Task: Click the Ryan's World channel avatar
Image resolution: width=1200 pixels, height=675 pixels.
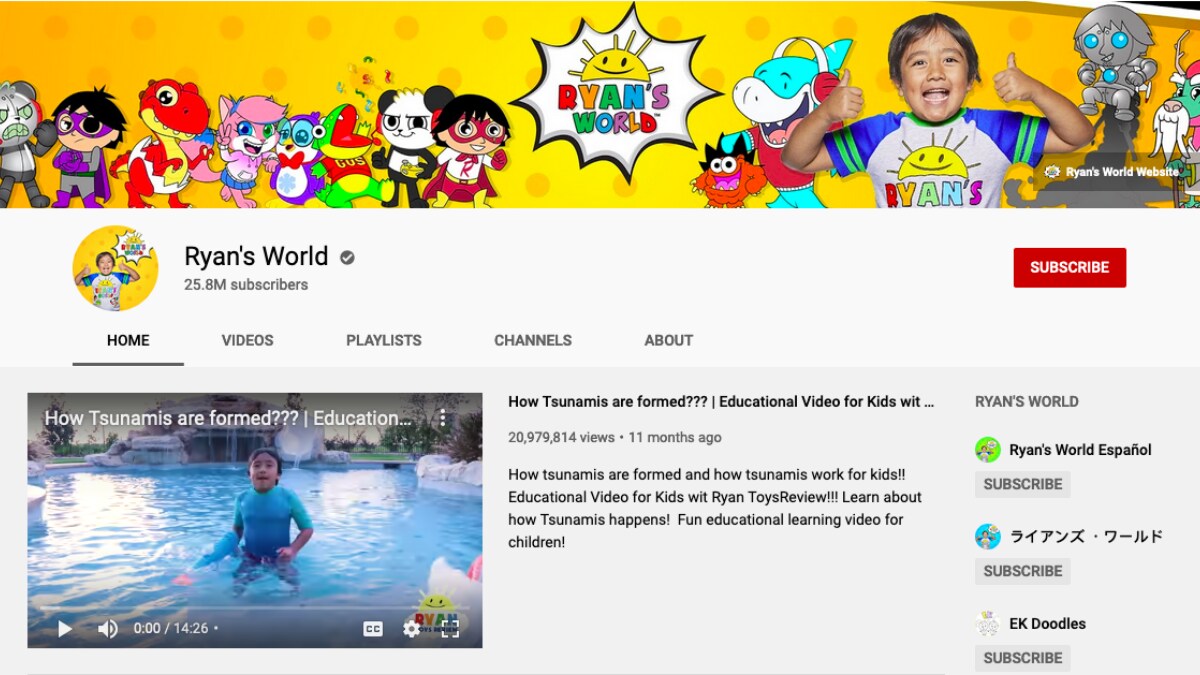Action: (x=115, y=268)
